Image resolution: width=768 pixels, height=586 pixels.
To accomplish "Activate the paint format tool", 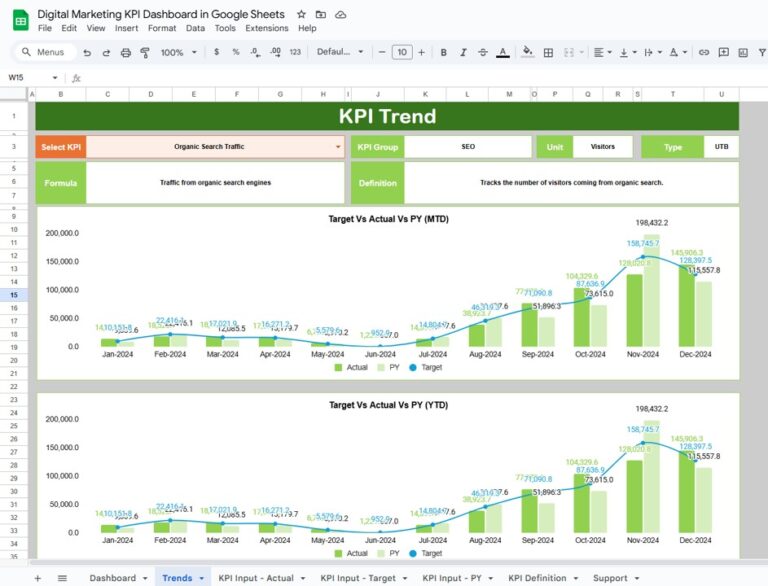I will pos(145,52).
